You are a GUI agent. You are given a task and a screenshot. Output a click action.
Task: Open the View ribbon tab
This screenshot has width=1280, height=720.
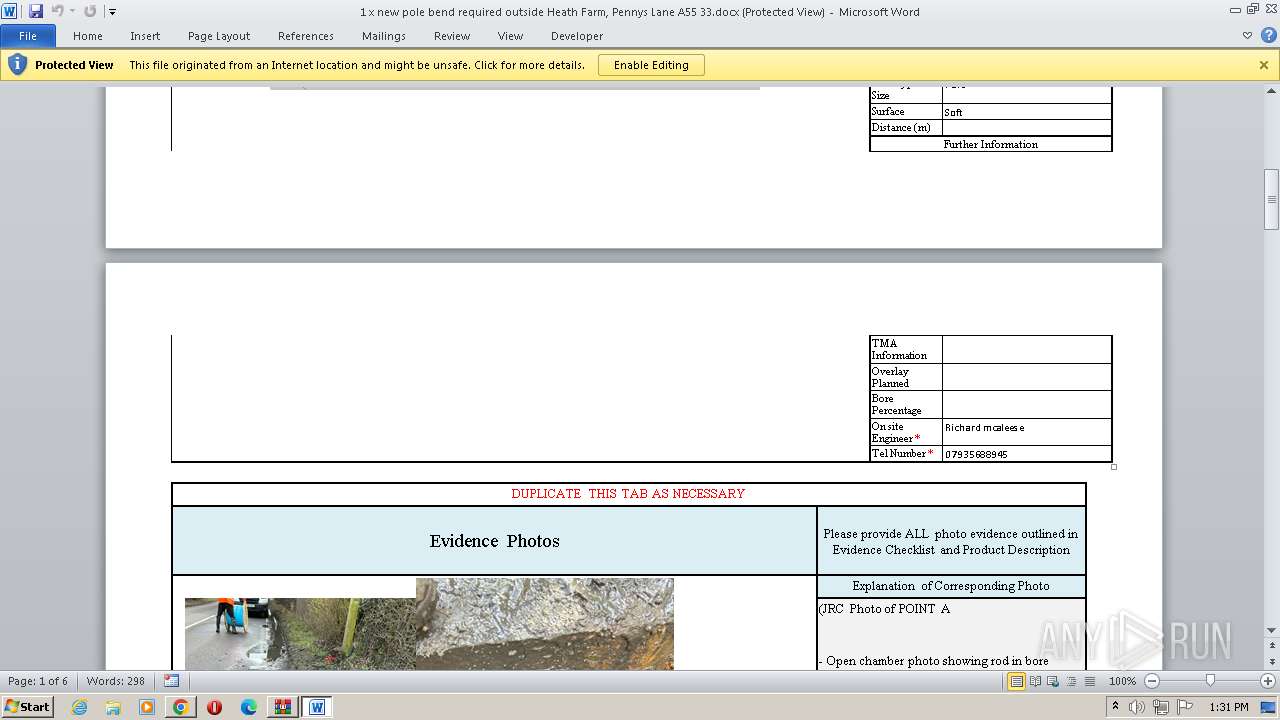click(511, 36)
